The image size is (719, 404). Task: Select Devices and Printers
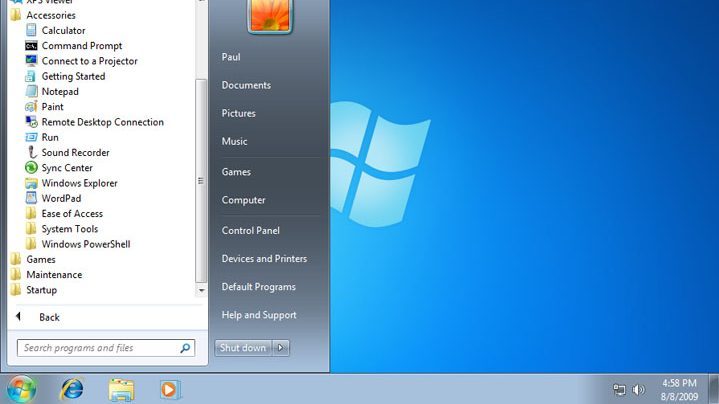pyautogui.click(x=264, y=259)
